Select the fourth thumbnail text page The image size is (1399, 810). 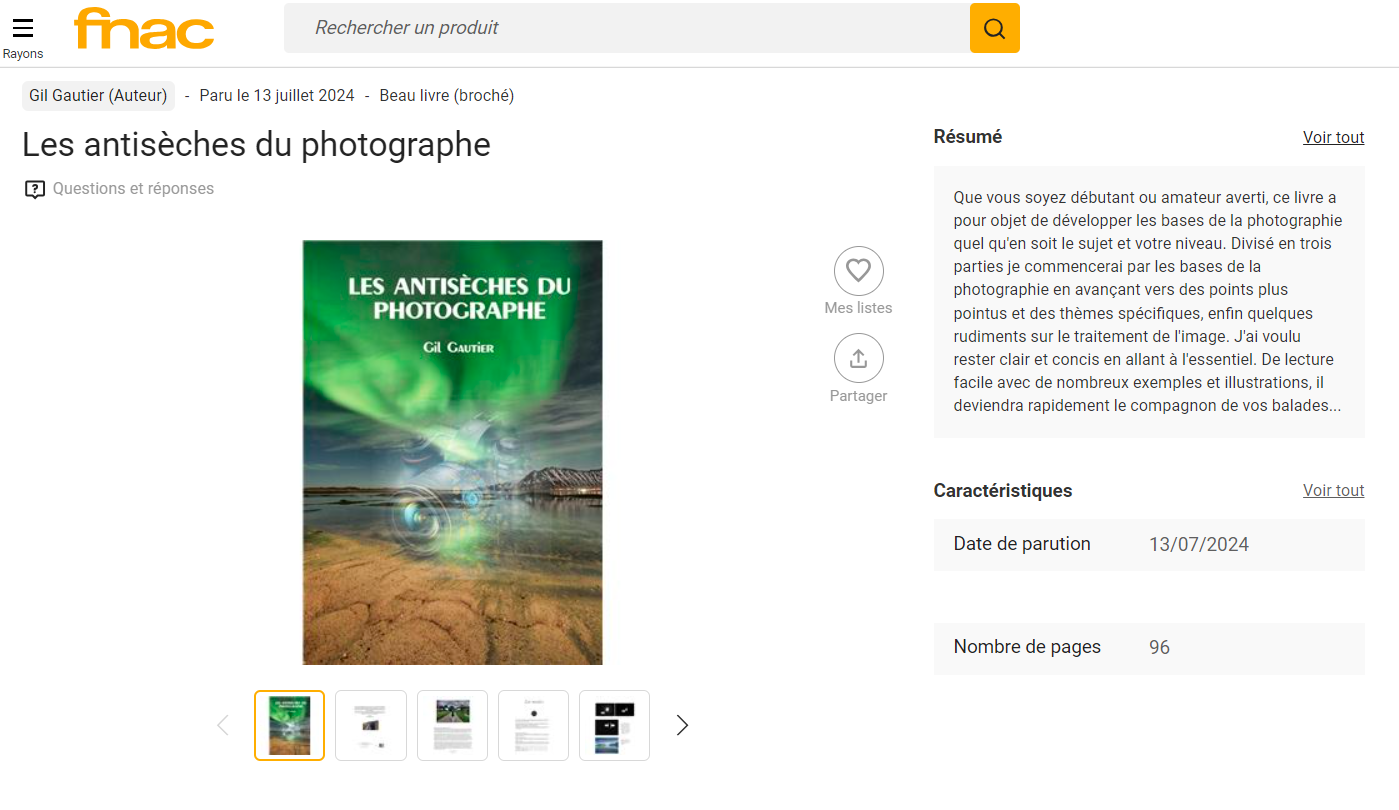point(533,725)
